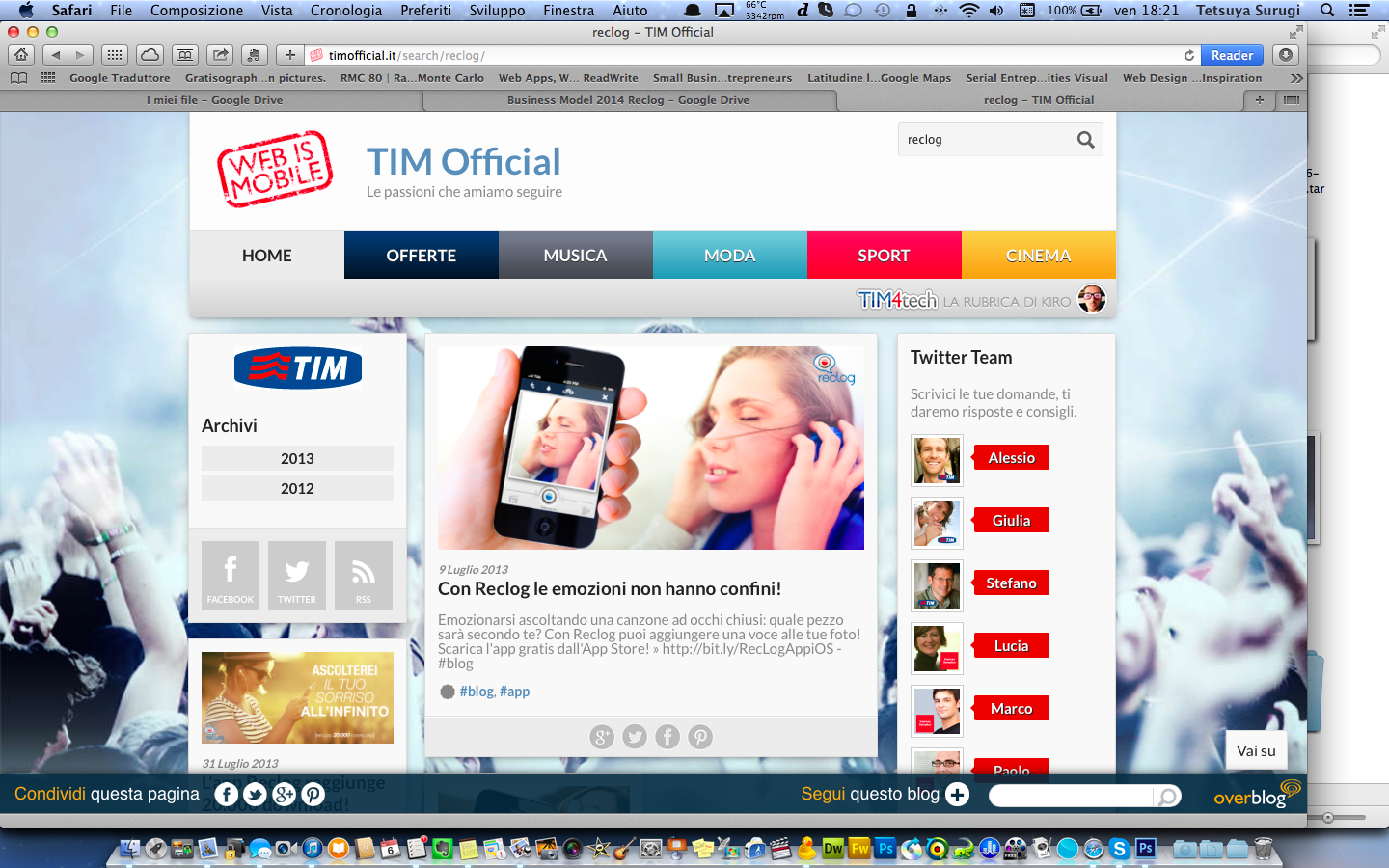Reload page using refresh icon in address bar
Viewport: 1389px width, 868px height.
point(1189,55)
